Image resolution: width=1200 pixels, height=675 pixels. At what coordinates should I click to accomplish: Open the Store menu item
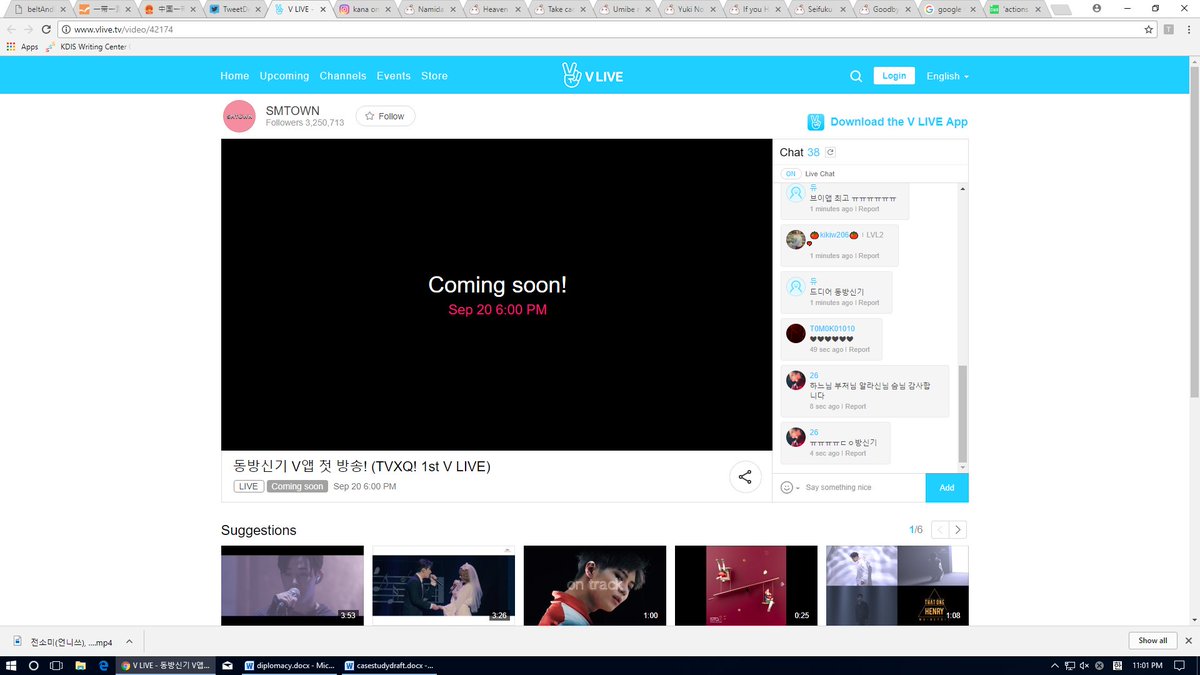pos(434,76)
